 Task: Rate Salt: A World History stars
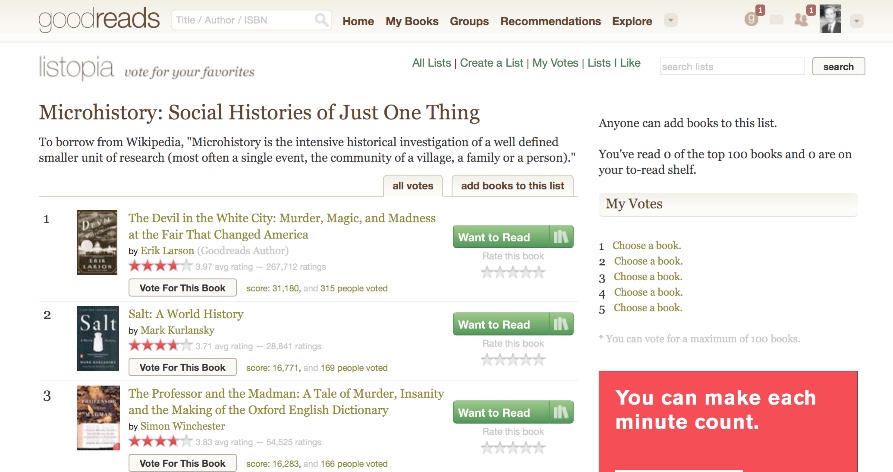(x=513, y=359)
